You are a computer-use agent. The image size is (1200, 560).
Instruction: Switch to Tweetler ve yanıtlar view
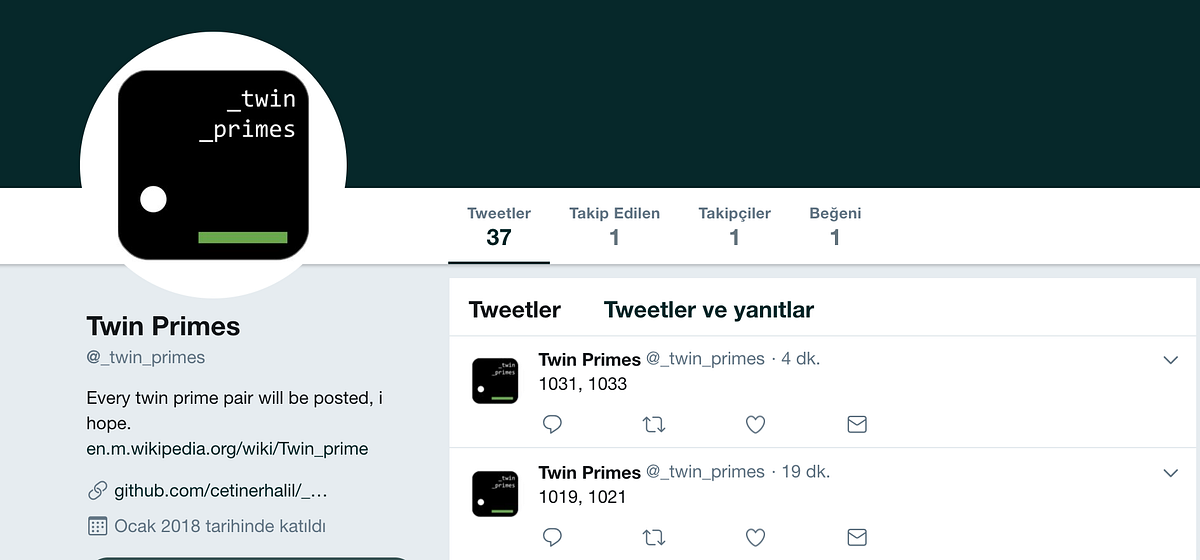point(709,310)
